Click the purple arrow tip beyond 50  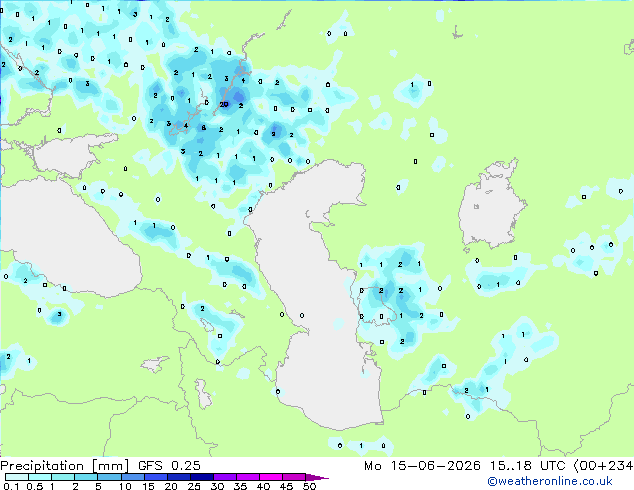click(x=317, y=477)
